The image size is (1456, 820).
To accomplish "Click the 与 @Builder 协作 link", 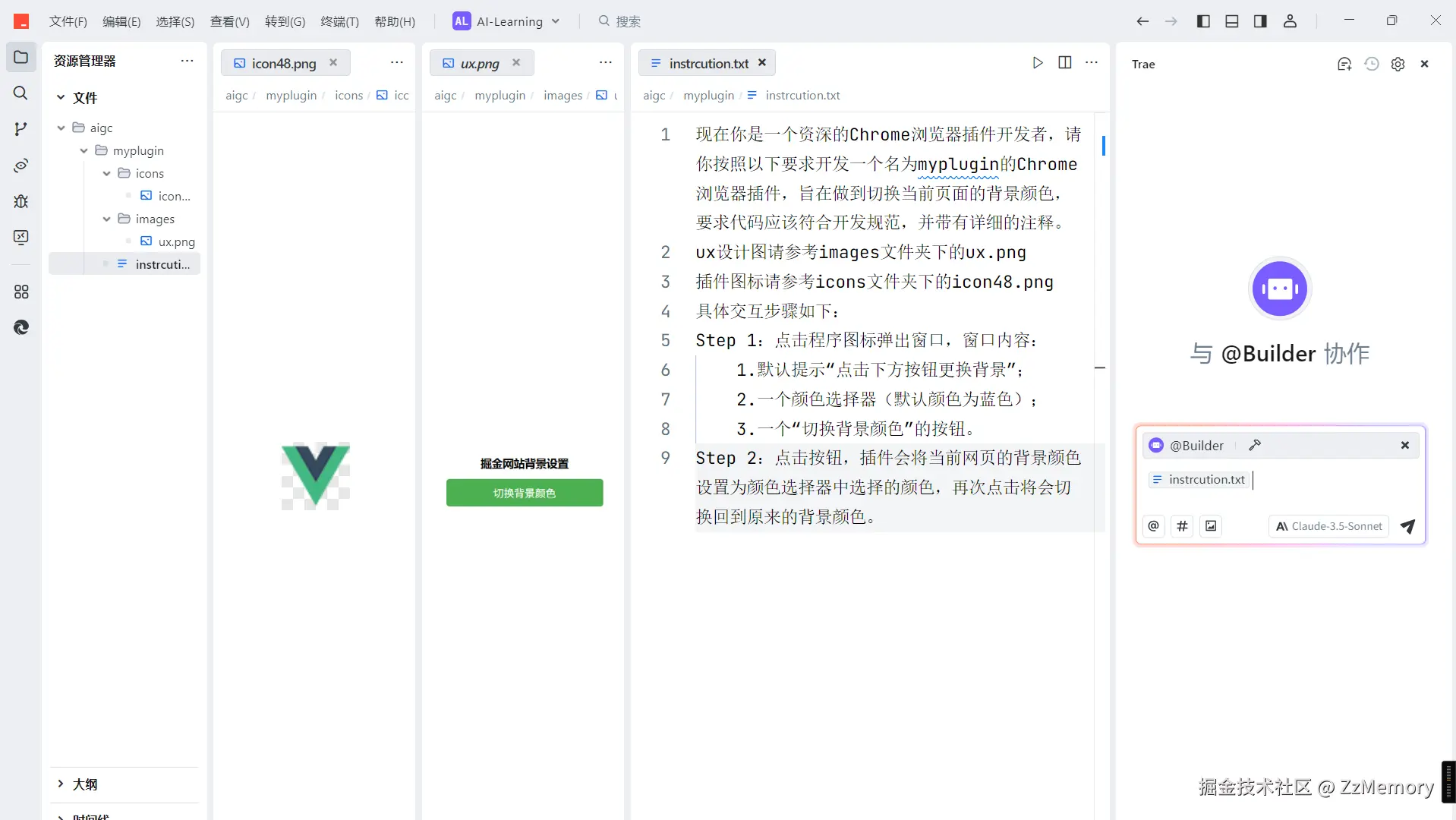I will tap(1280, 353).
